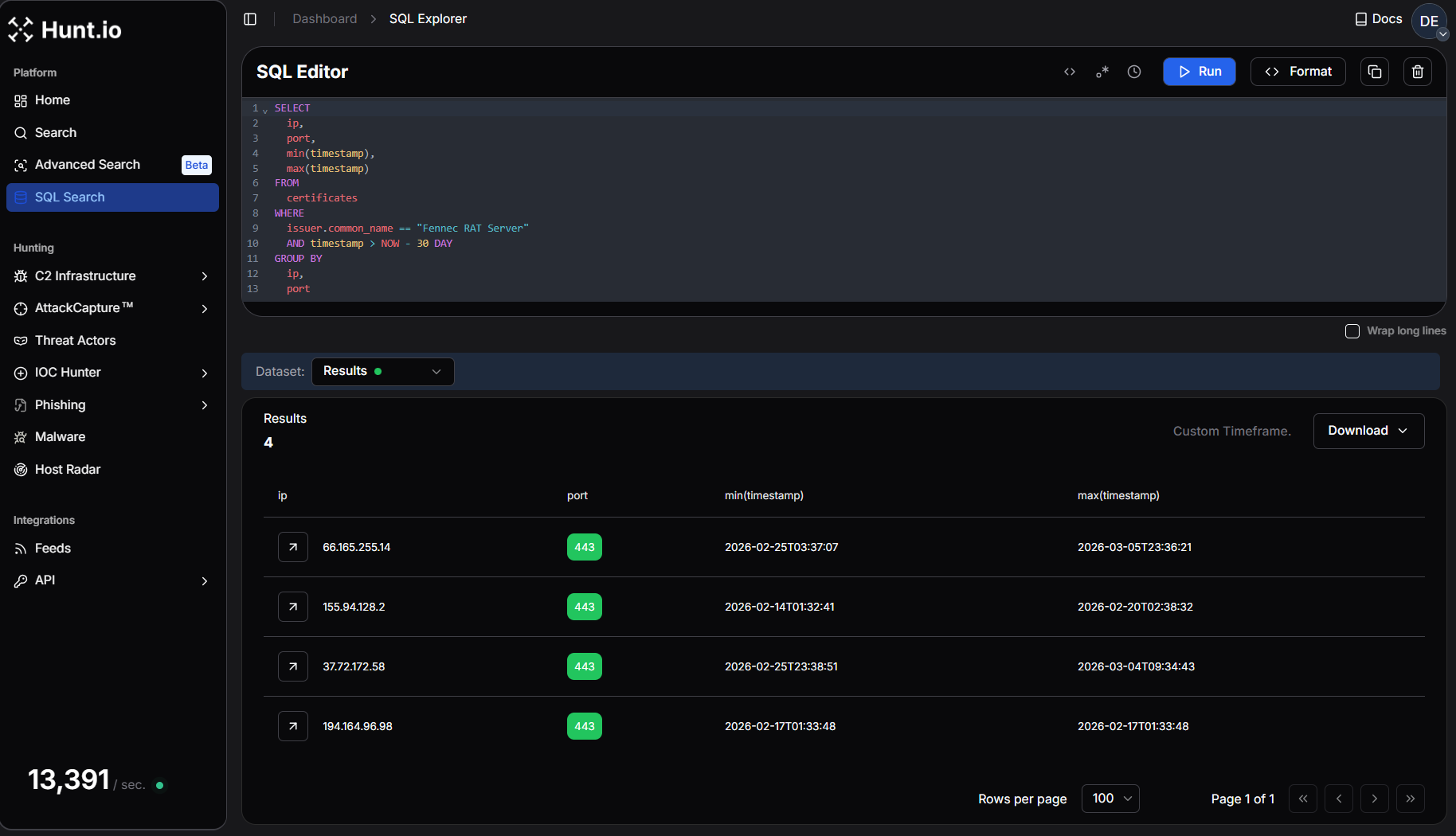Click the copy query icon
1456x836 pixels.
1375,72
